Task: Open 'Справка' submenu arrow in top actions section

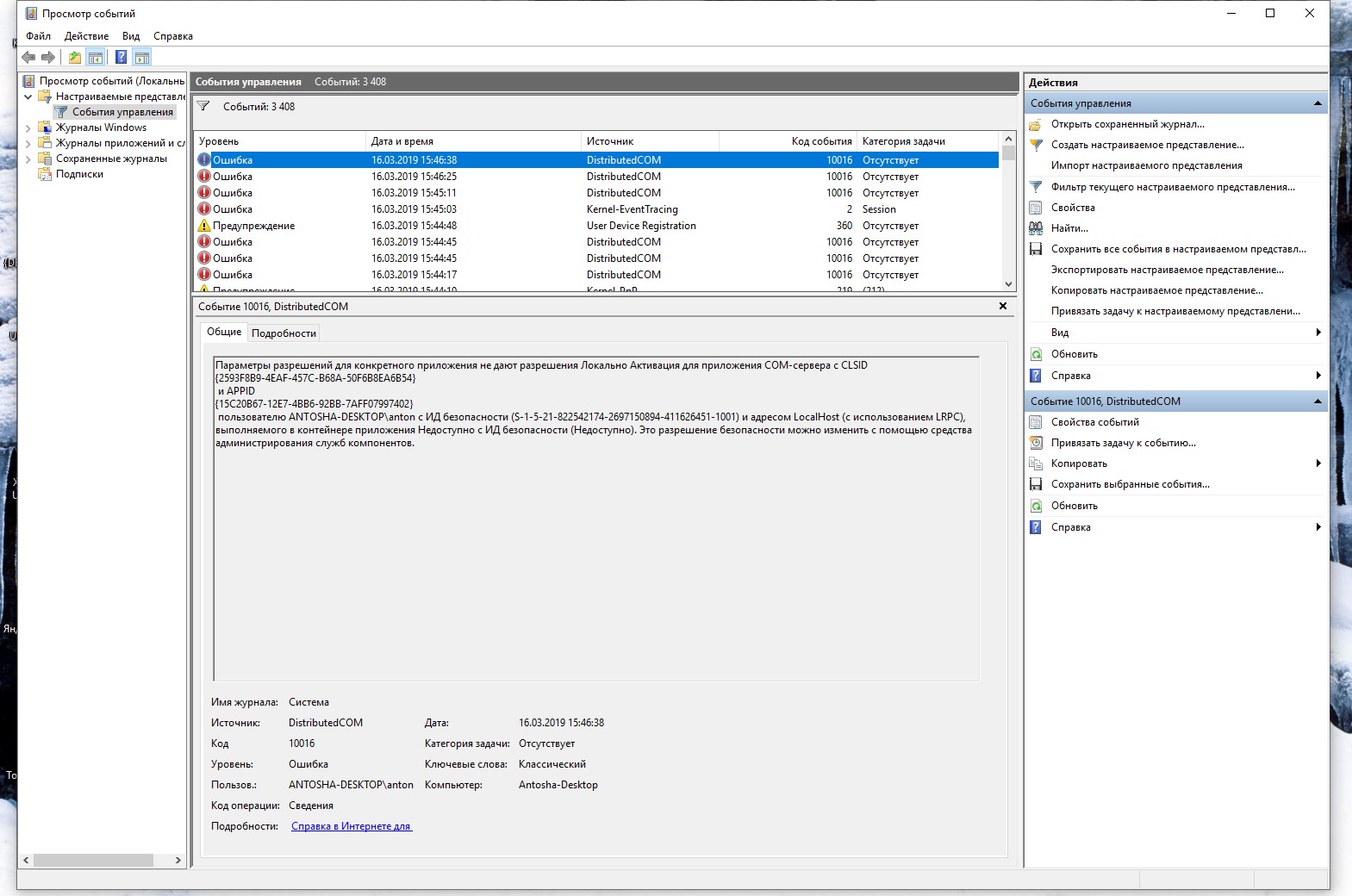Action: point(1318,376)
